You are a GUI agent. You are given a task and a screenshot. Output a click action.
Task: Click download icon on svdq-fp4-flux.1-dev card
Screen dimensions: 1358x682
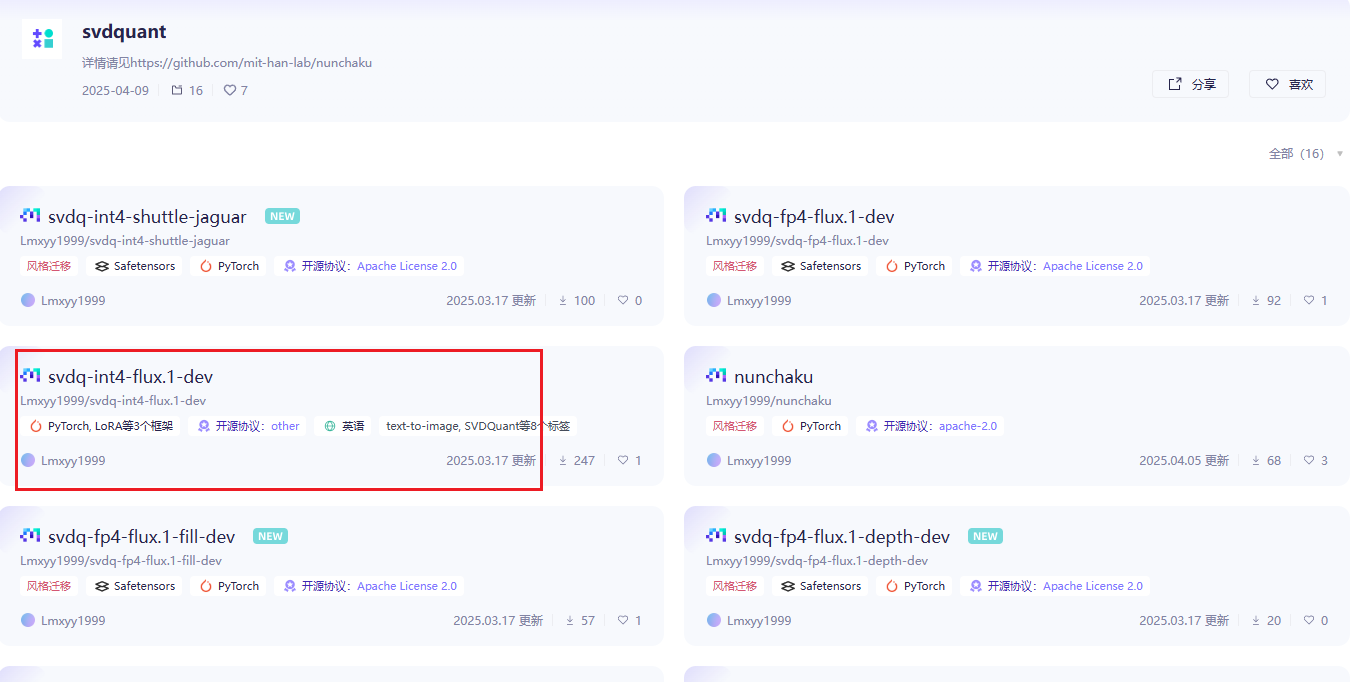point(1256,301)
